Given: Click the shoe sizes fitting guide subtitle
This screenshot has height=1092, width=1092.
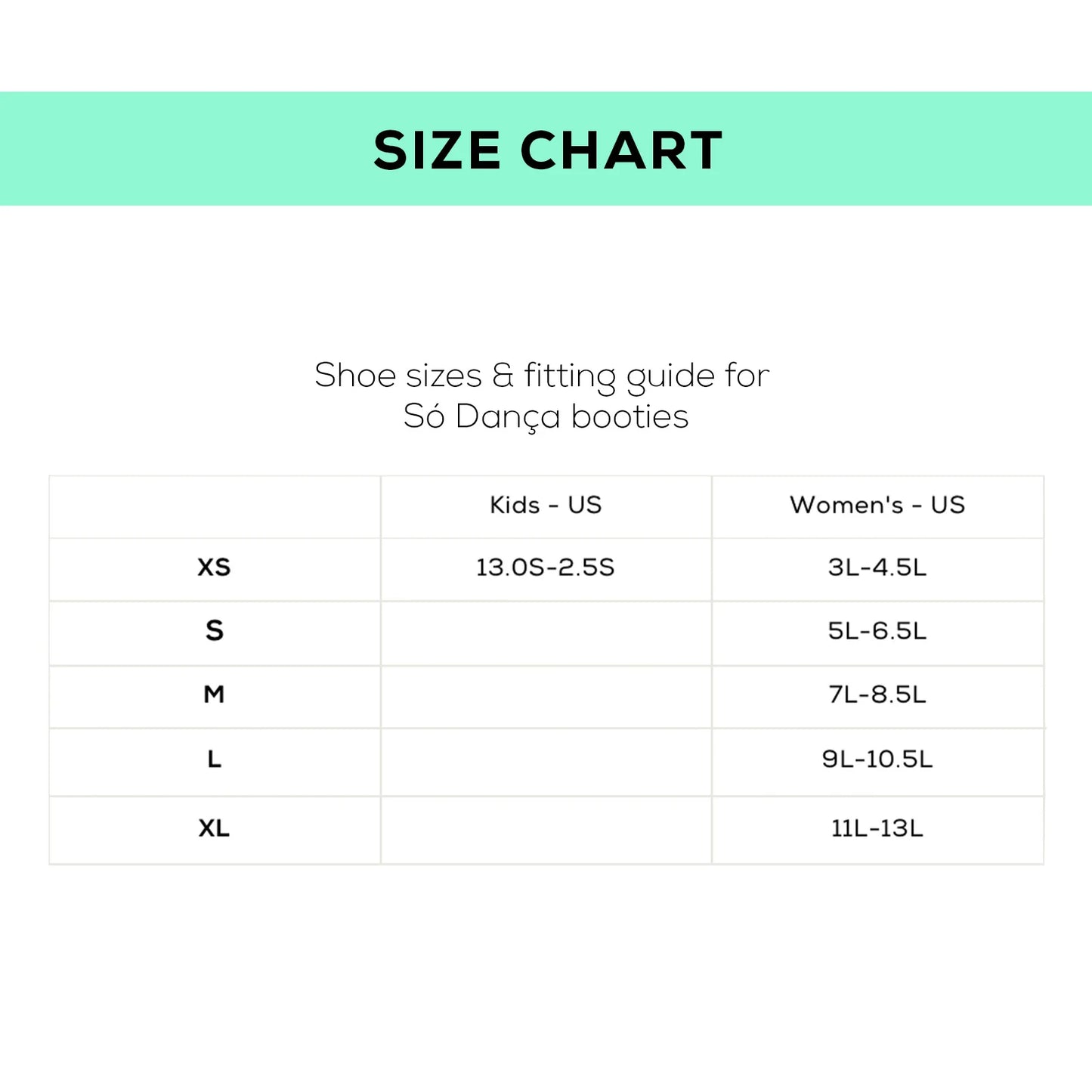Looking at the screenshot, I should [x=542, y=396].
